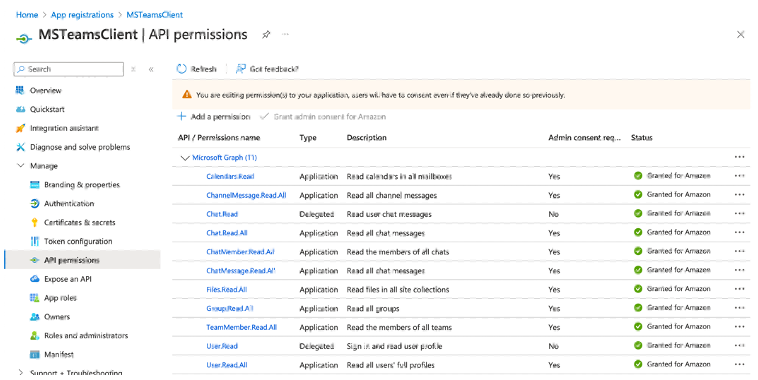Open Certificates & secrets menu item
The image size is (758, 380).
click(80, 222)
